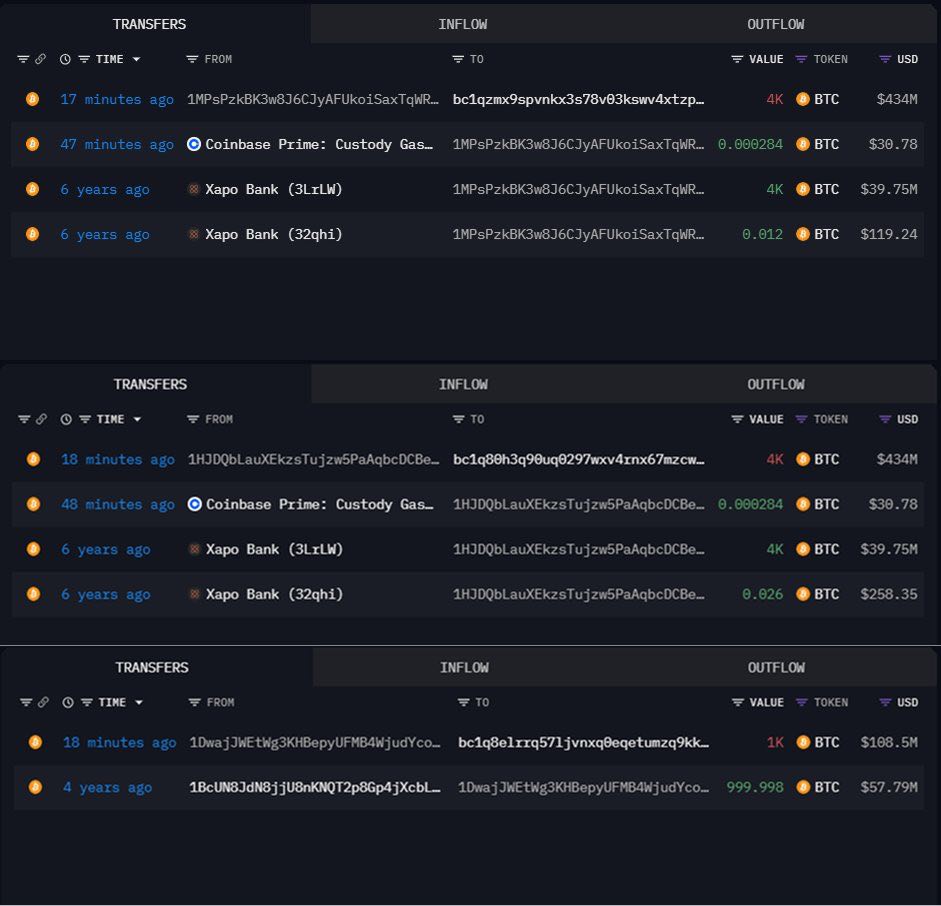Open the "17 minutes ago" transaction link
The height and width of the screenshot is (906, 941).
pos(116,99)
